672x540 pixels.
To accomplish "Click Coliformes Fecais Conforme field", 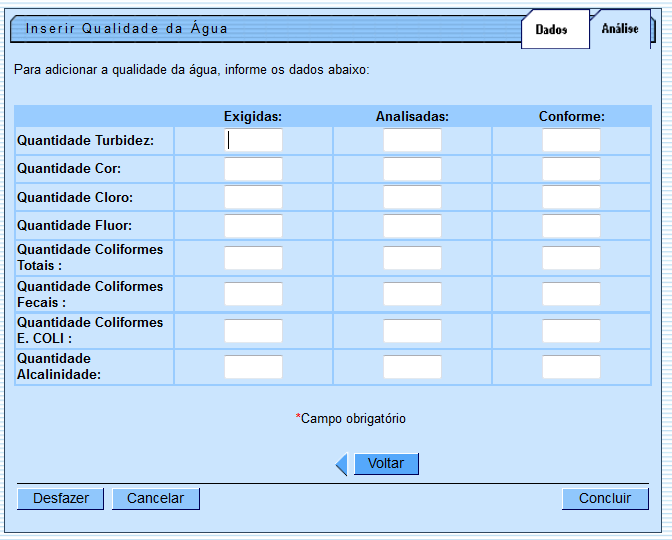I will (x=571, y=294).
